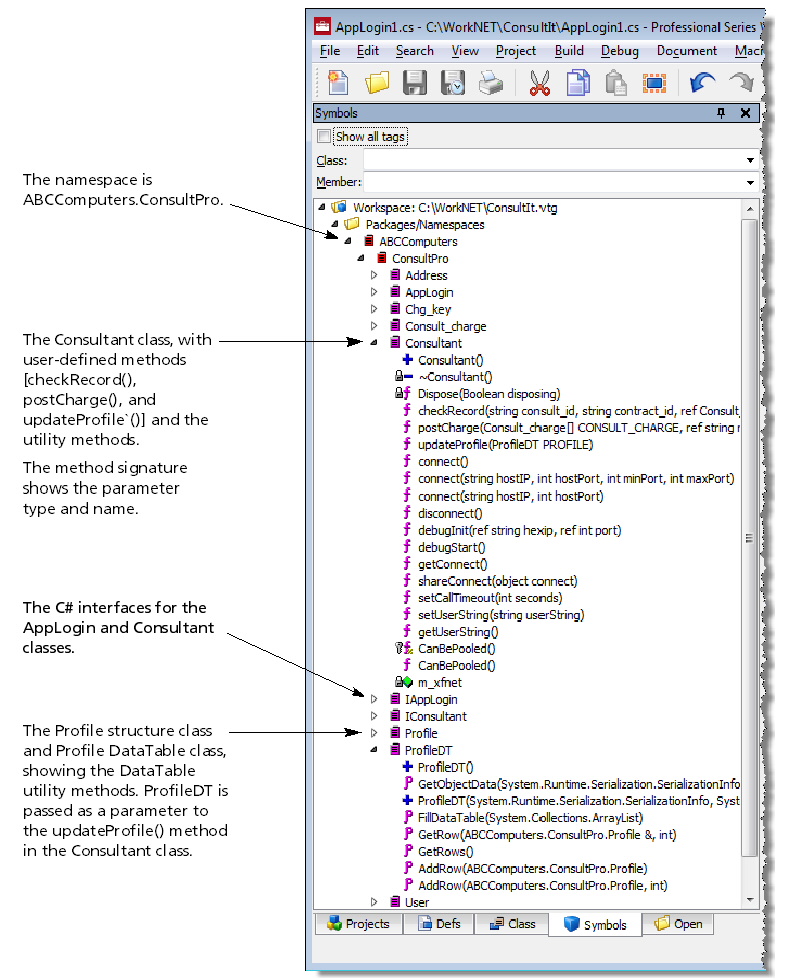Pin the Symbols panel with pushpin
Image resolution: width=792 pixels, height=980 pixels.
tap(721, 114)
